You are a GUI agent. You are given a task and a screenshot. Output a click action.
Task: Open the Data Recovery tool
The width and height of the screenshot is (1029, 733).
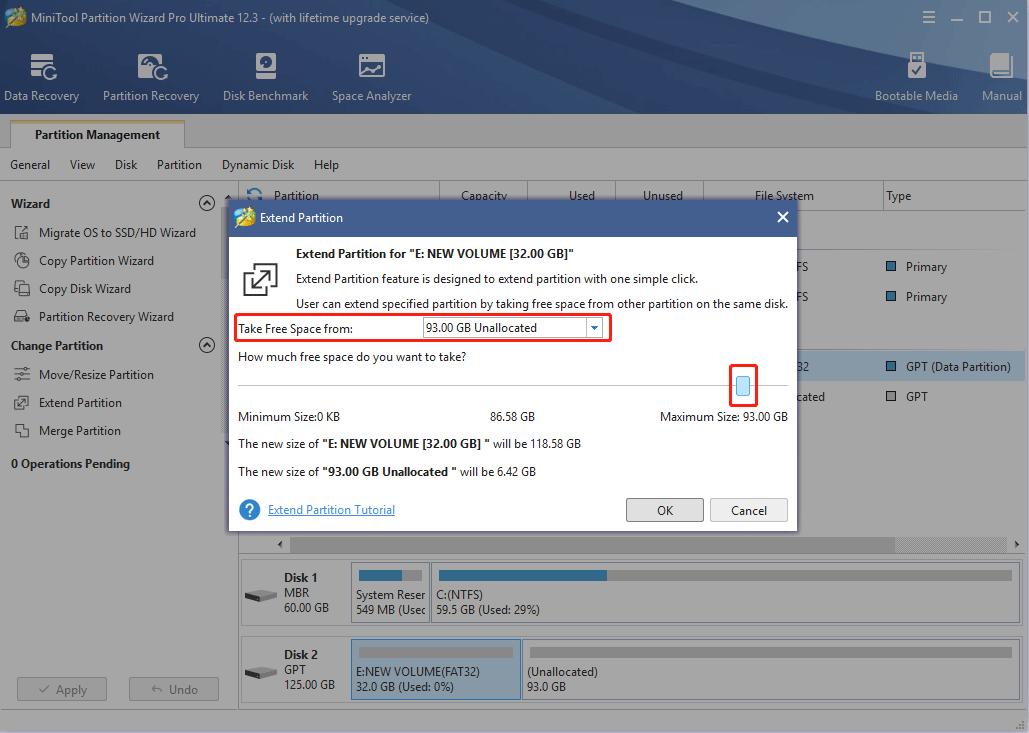pos(41,77)
